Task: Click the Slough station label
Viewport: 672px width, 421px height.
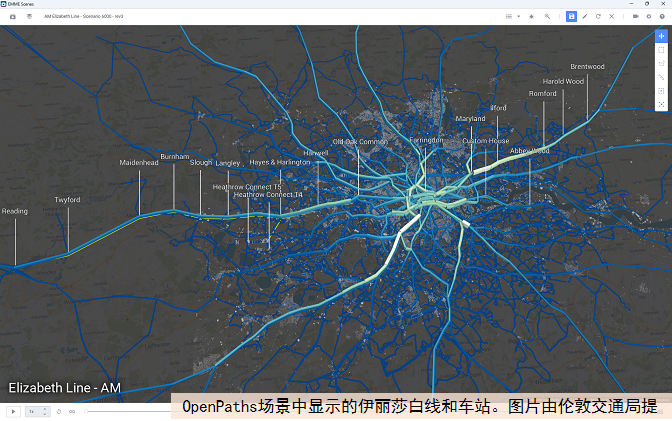Action: [x=201, y=162]
